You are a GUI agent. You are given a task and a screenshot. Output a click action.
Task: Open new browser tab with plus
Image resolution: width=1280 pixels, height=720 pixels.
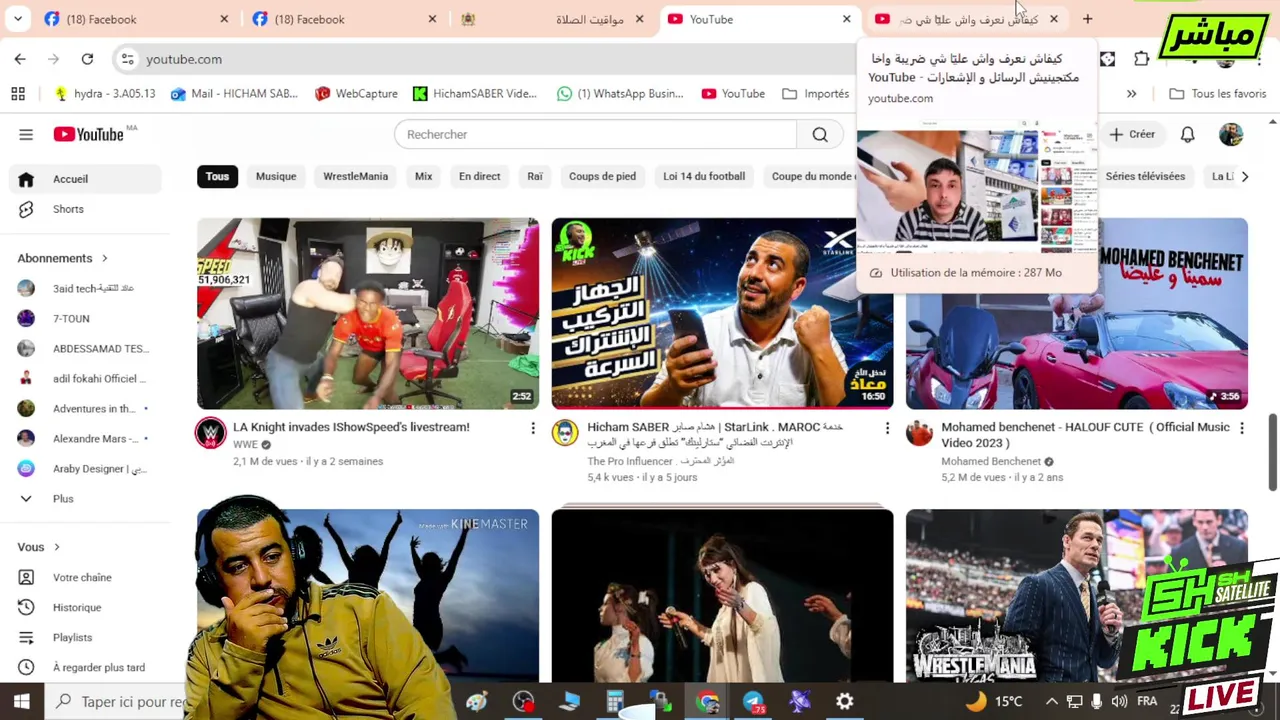click(x=1087, y=19)
